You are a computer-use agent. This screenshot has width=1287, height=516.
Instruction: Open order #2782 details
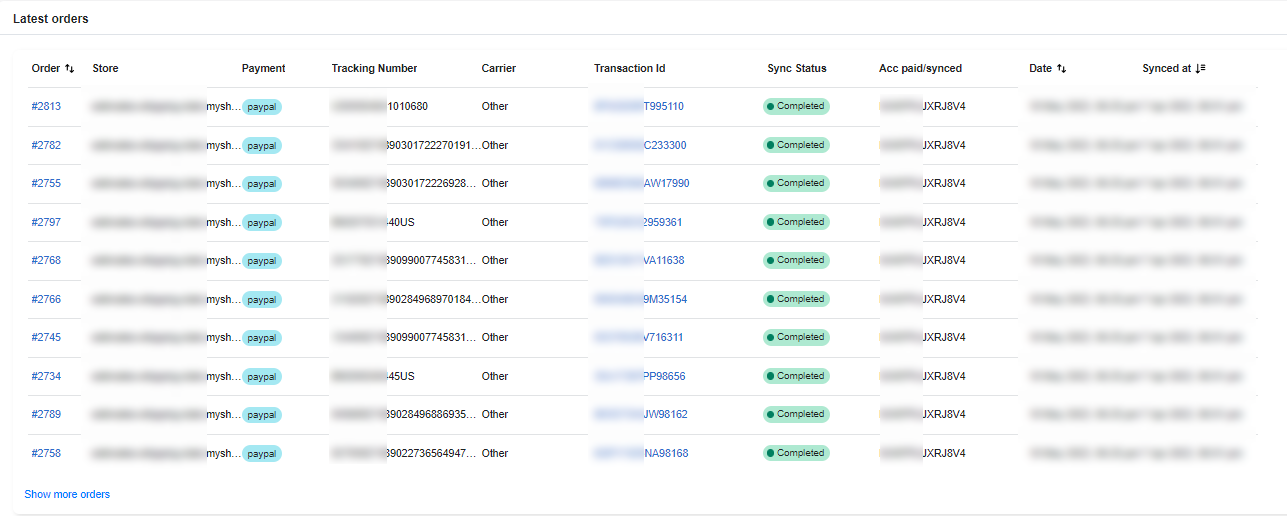pos(46,146)
